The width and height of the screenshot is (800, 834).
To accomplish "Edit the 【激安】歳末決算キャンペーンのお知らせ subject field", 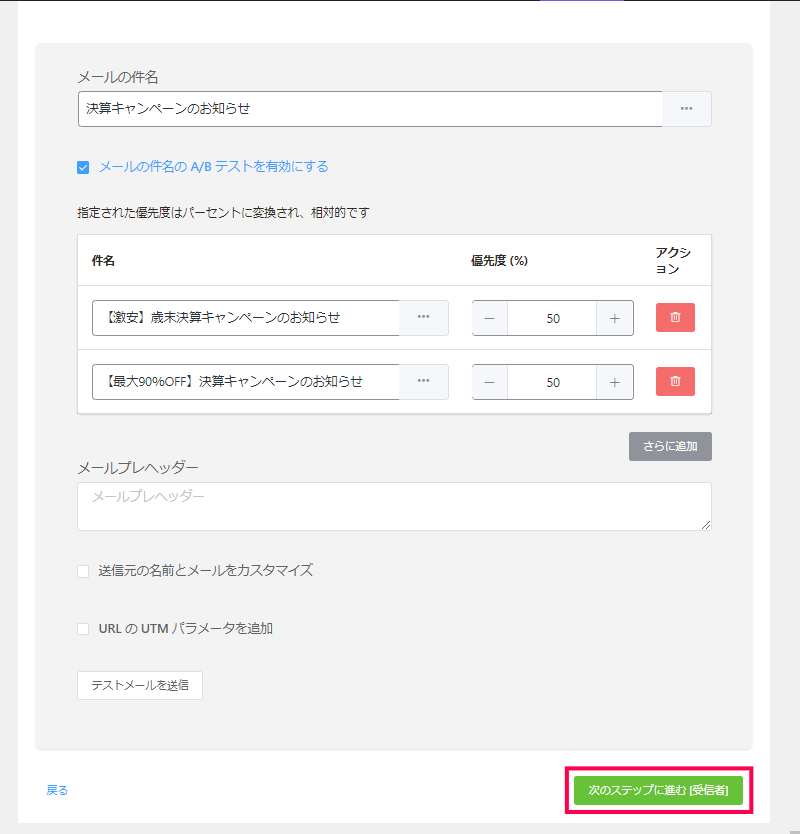I will pos(246,318).
